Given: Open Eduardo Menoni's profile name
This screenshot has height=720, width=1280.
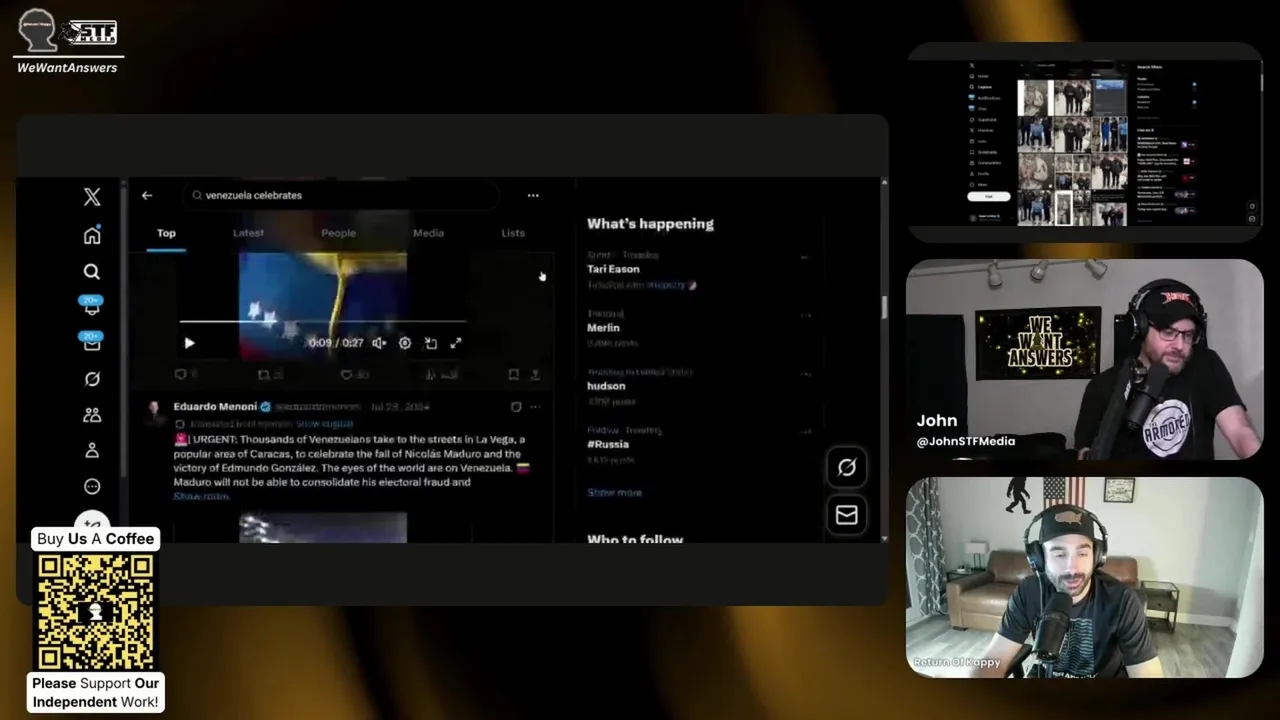Looking at the screenshot, I should pyautogui.click(x=215, y=407).
